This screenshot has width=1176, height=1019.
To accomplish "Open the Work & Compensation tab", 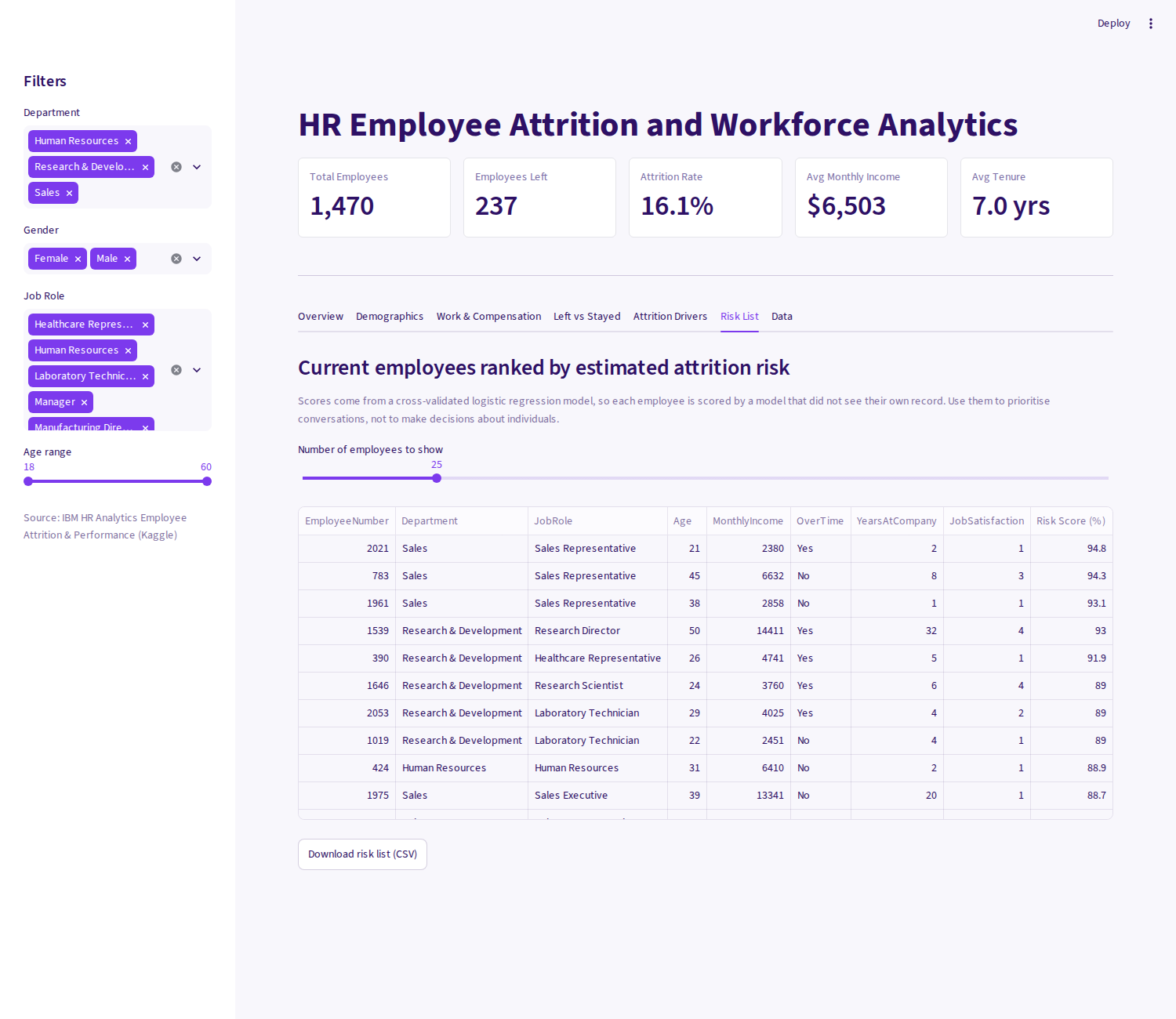I will [488, 317].
